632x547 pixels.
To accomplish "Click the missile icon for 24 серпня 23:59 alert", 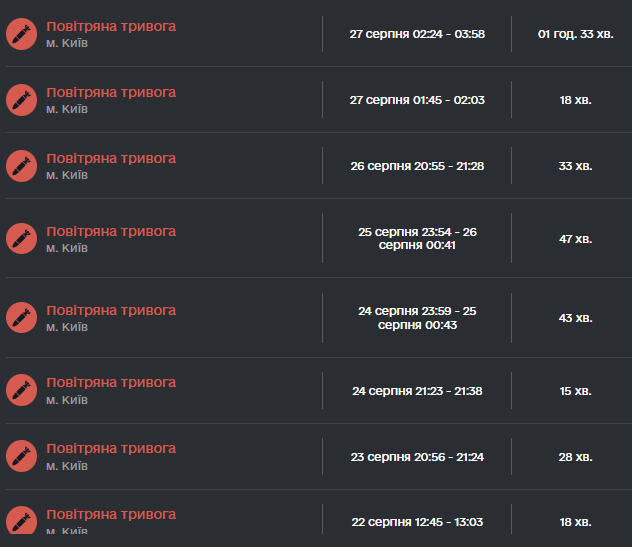I will pos(21,318).
